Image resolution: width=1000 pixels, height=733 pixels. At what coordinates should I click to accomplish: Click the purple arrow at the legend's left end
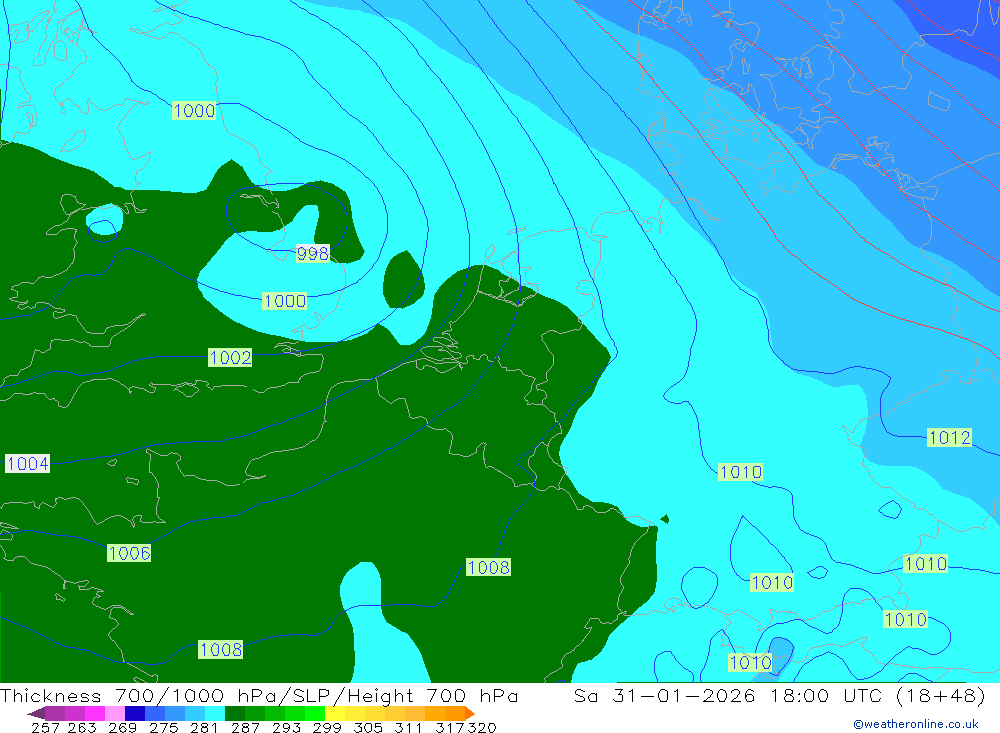point(36,713)
